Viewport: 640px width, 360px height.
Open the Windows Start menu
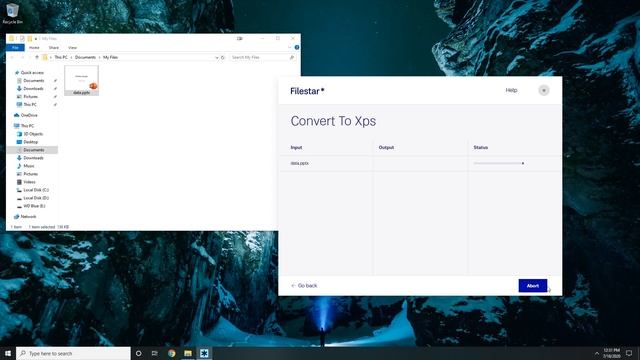pos(8,353)
